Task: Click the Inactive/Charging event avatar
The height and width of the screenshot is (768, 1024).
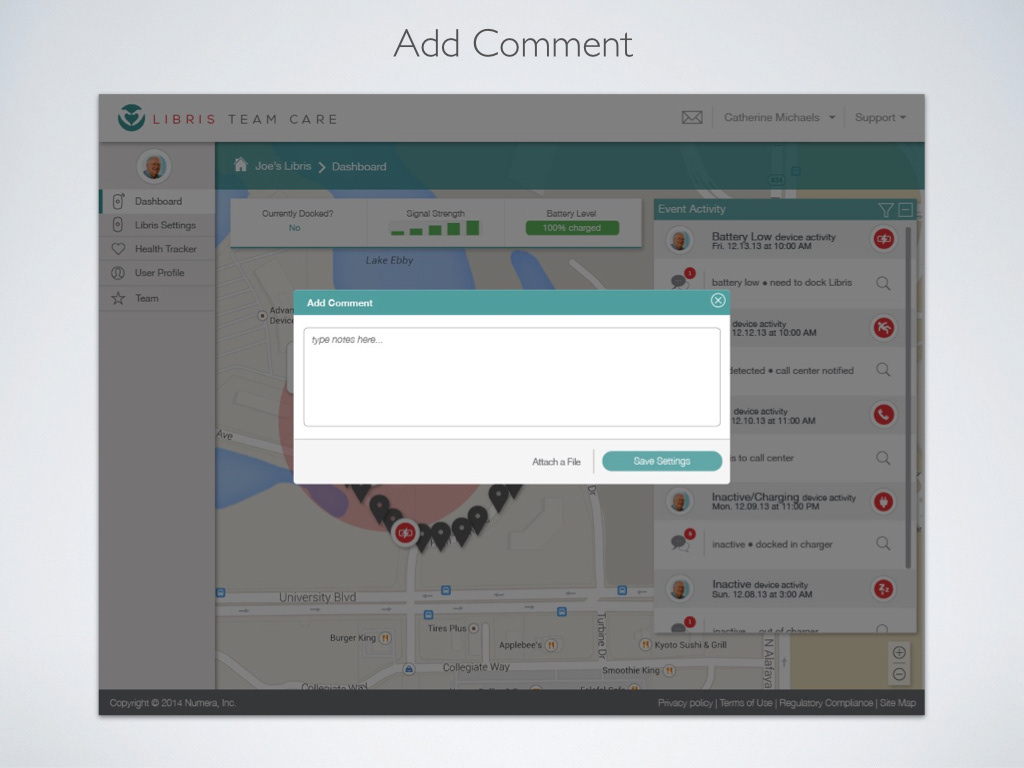Action: [x=679, y=502]
